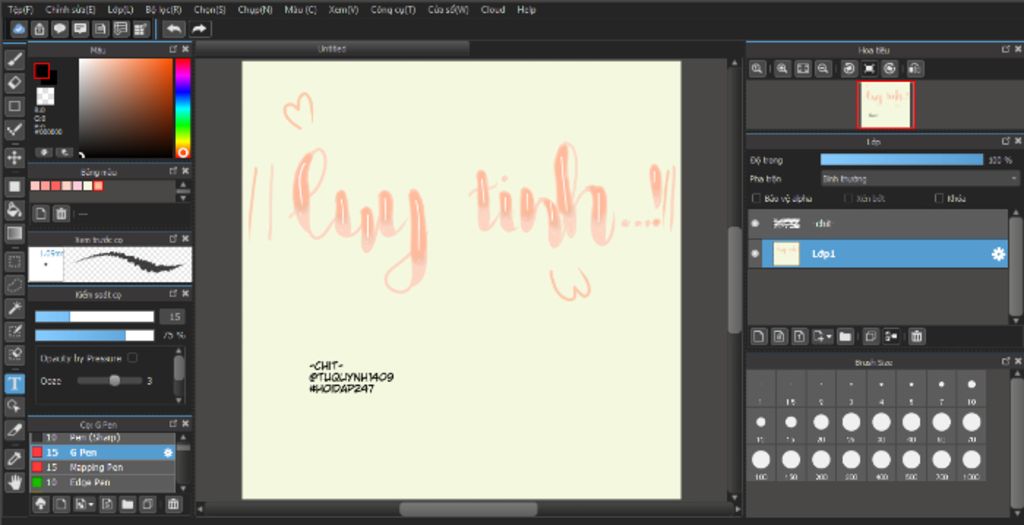This screenshot has width=1024, height=525.
Task: Enable the Khóa lock checkbox
Action: (939, 198)
